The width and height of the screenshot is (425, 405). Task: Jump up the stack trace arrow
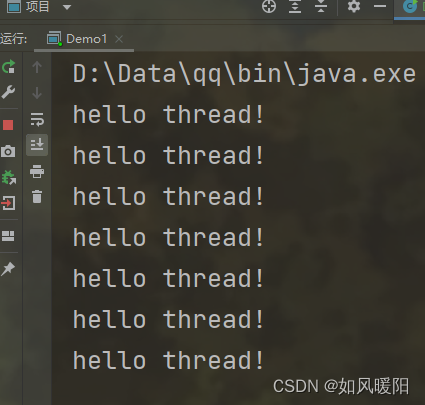click(37, 67)
